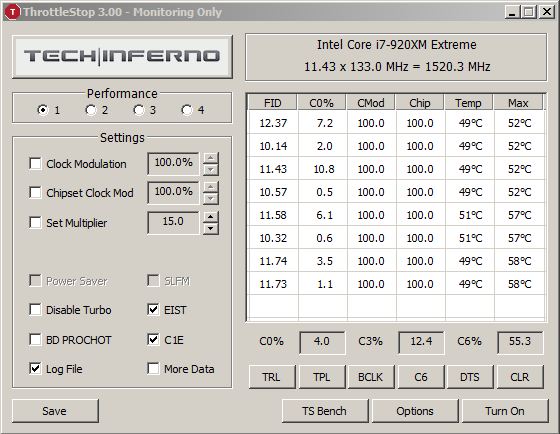Decrease Set Multiplier with down arrow

(x=211, y=229)
